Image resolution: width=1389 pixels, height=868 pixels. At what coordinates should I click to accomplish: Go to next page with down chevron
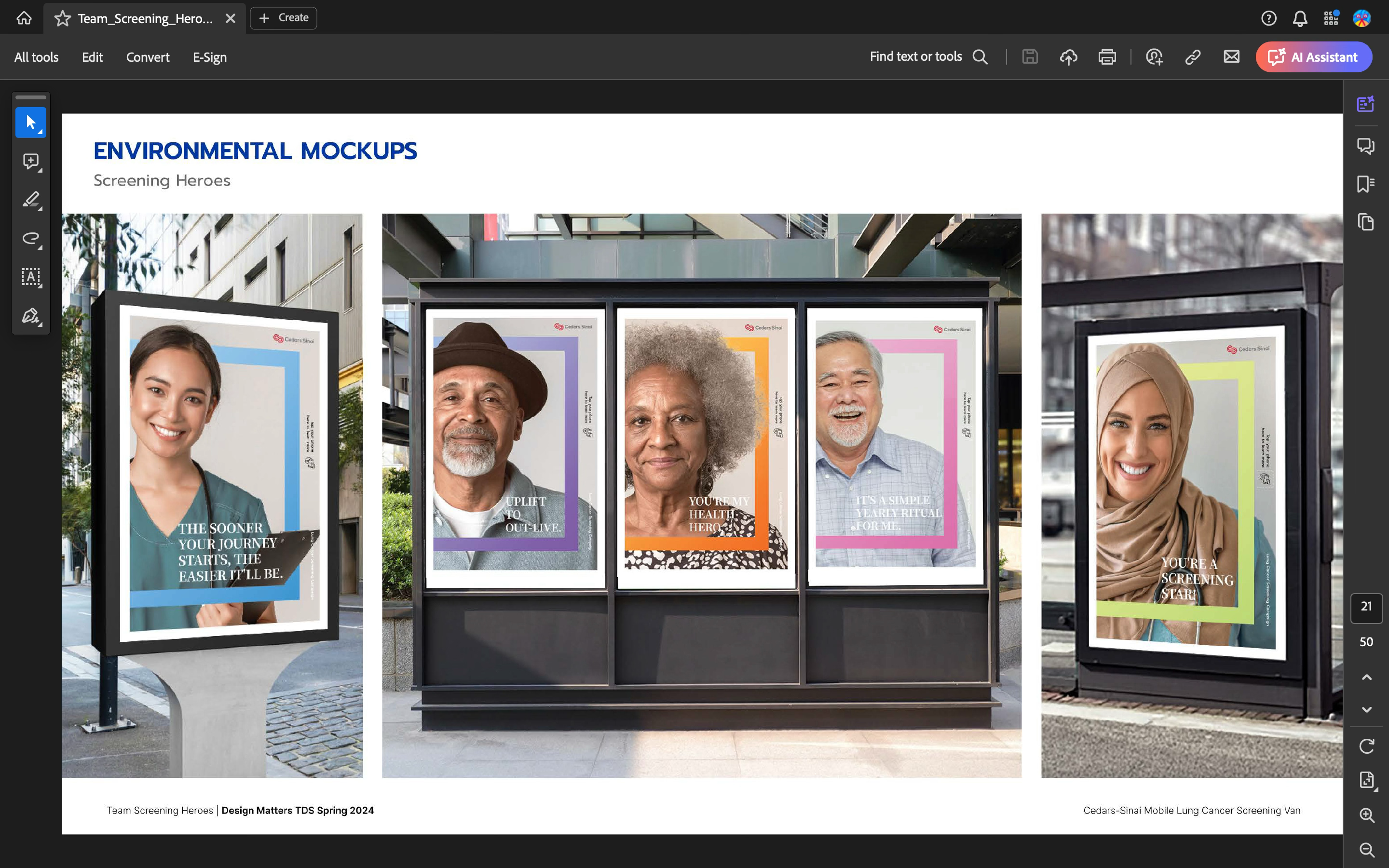pos(1367,709)
